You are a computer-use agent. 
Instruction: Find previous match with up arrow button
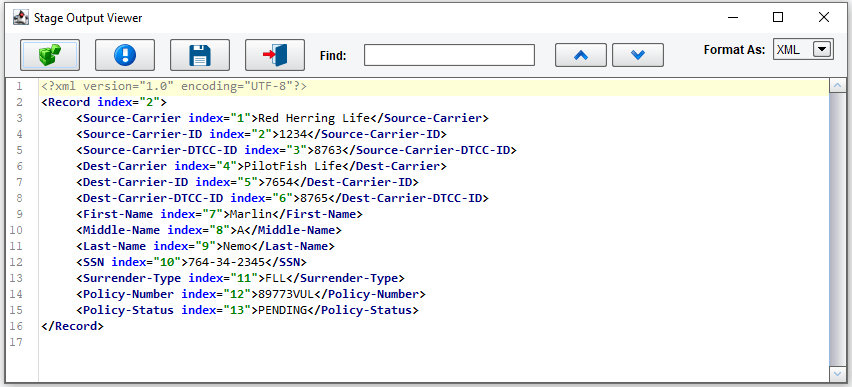(x=581, y=55)
